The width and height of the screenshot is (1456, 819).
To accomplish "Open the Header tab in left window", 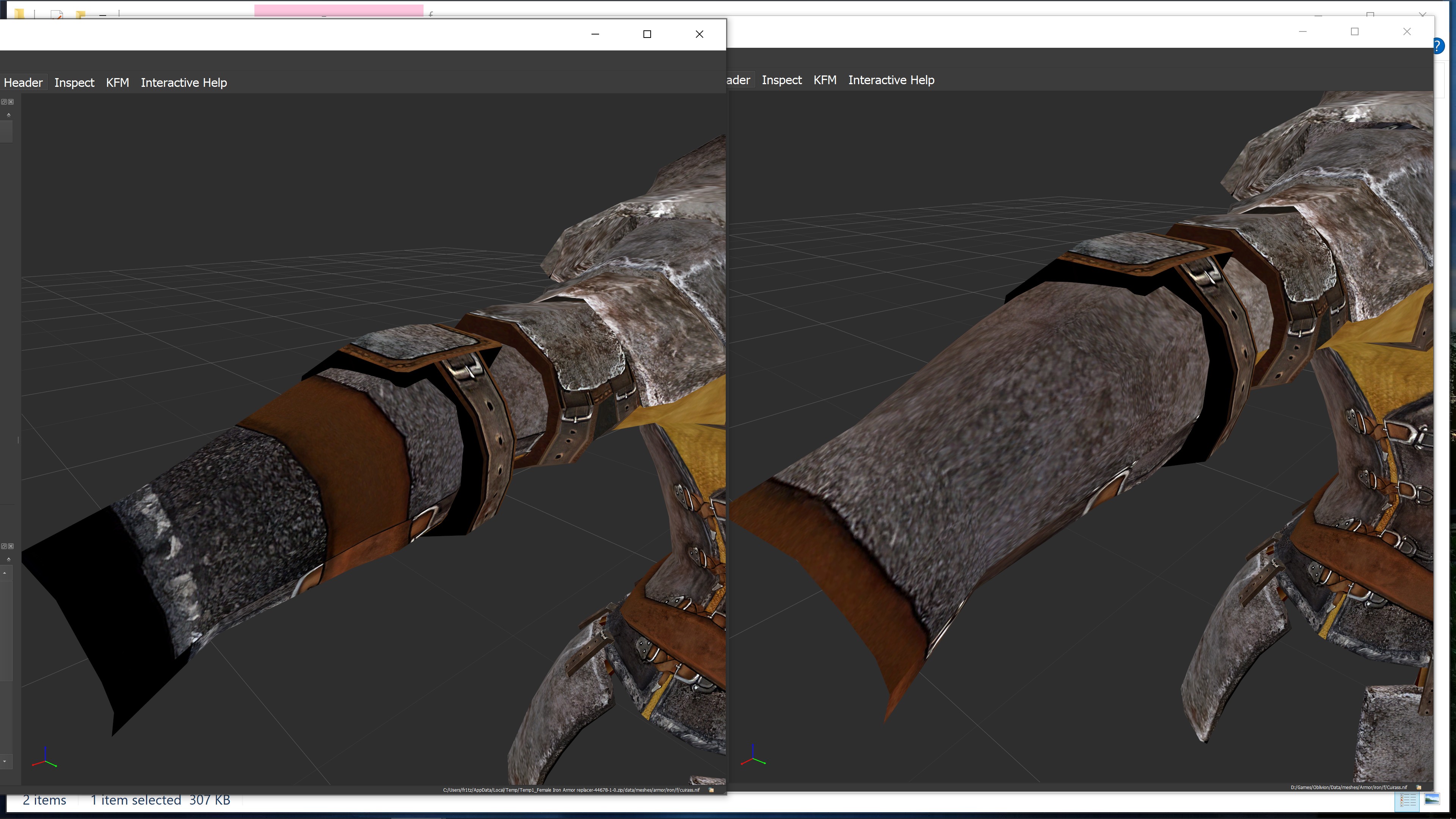I will click(23, 83).
